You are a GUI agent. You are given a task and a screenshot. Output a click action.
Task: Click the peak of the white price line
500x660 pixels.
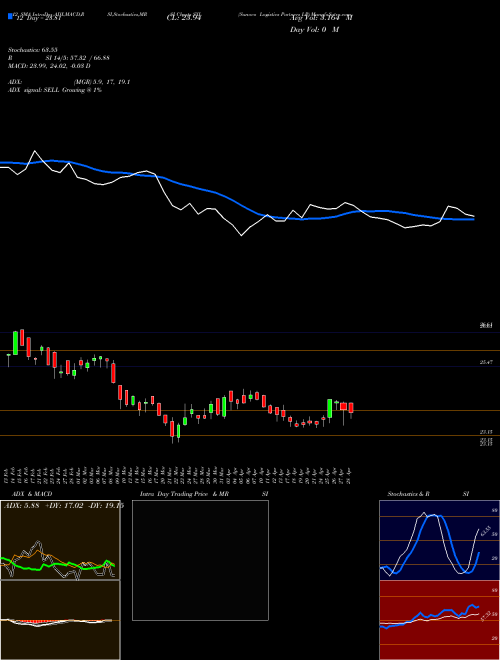point(35,151)
